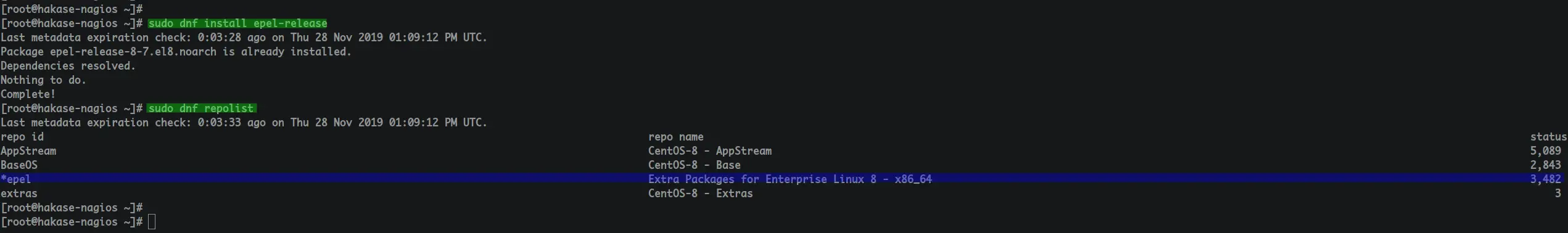
Task: Click 'Dependencies resolved.' output line
Action: coord(68,66)
